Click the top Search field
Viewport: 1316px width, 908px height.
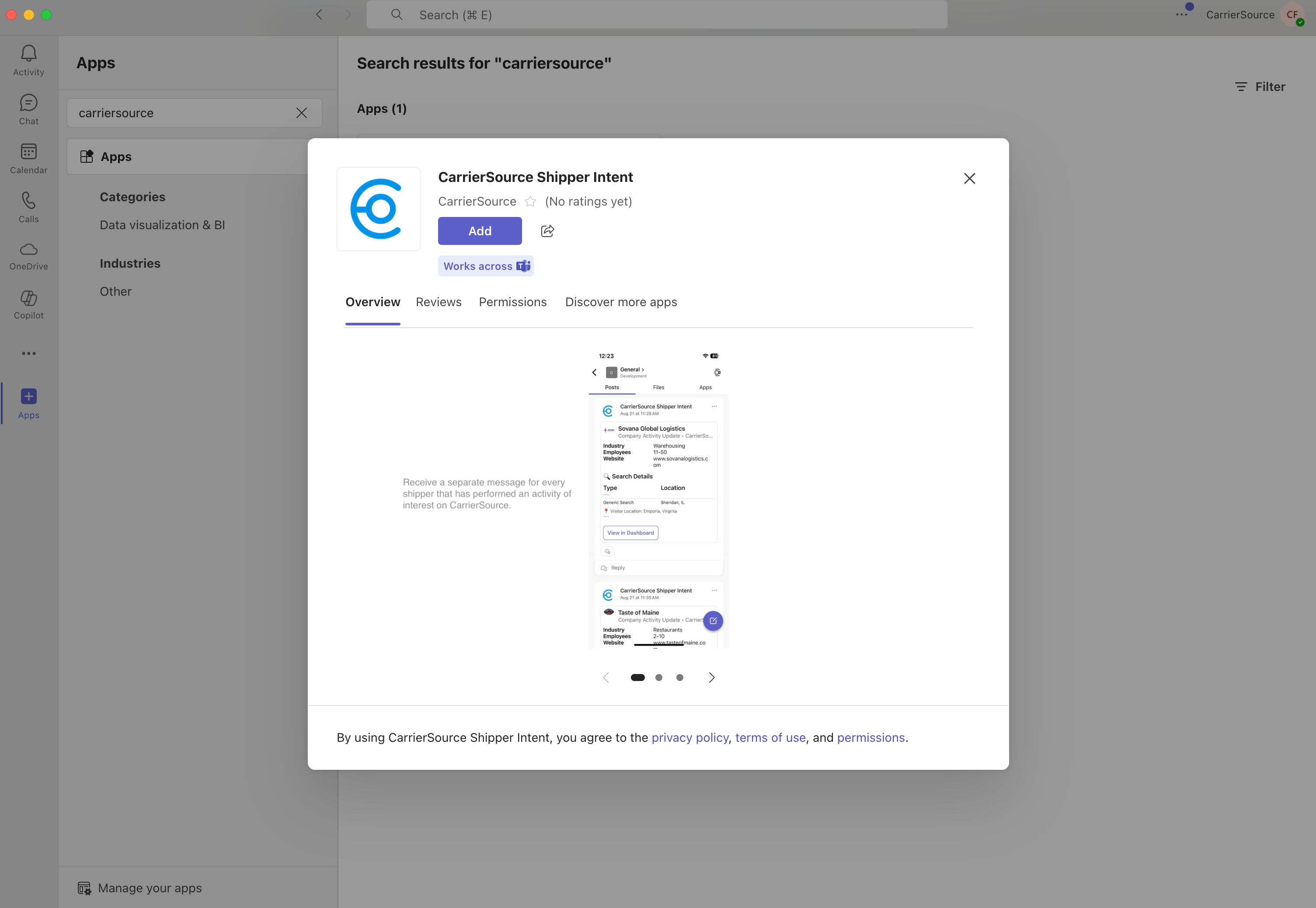click(657, 15)
